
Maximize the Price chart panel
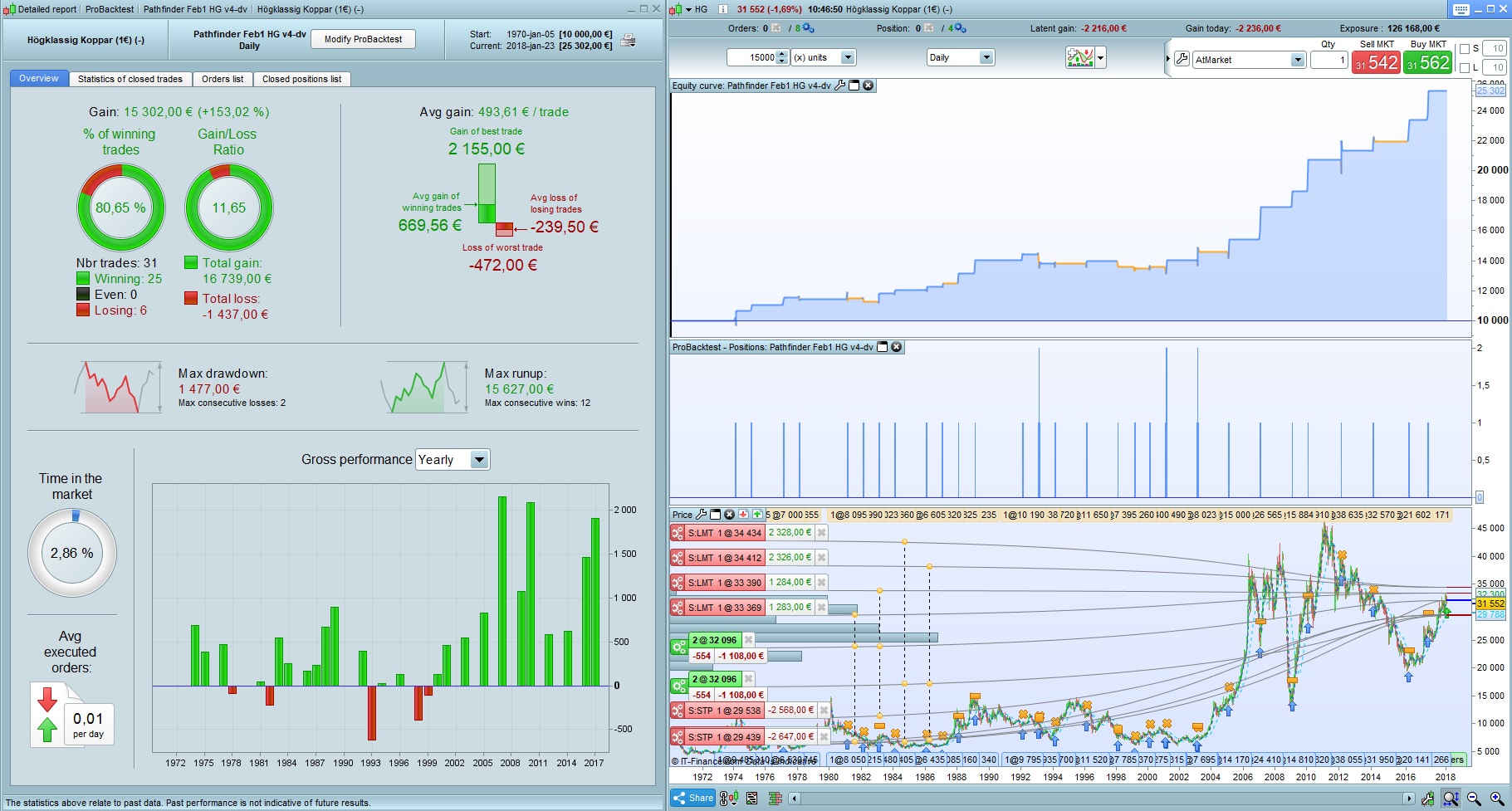pos(715,515)
